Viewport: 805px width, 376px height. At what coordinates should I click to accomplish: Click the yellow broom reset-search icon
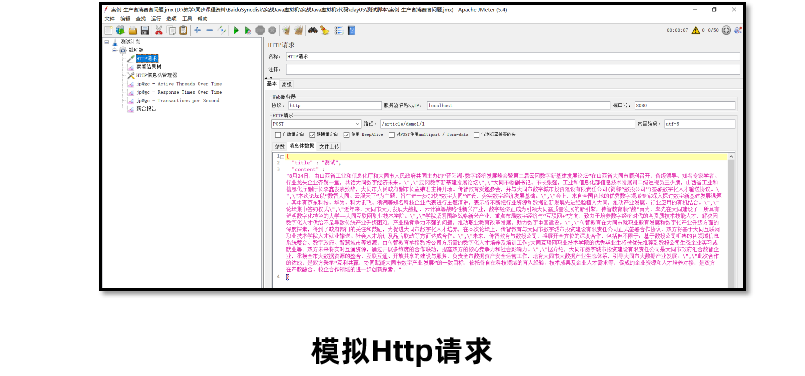(x=324, y=31)
